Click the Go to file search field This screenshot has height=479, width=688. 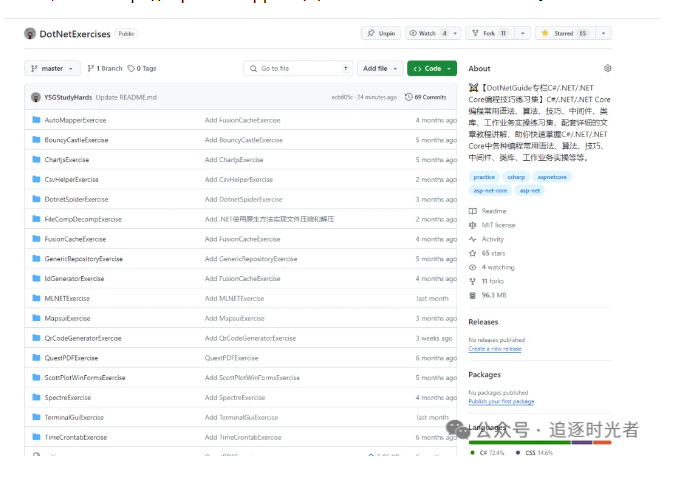pyautogui.click(x=298, y=68)
